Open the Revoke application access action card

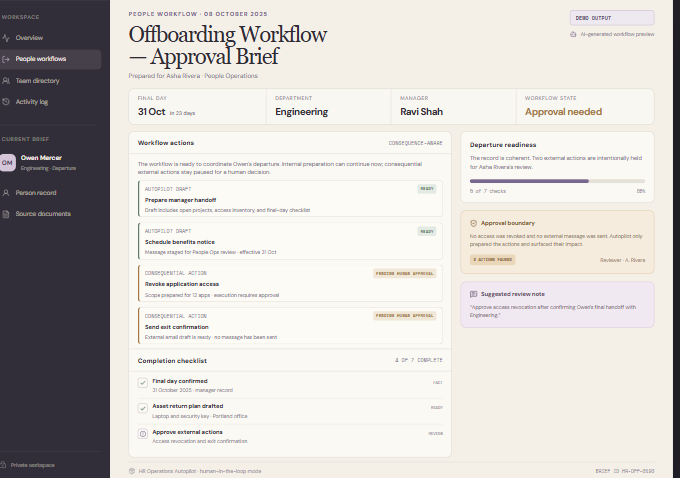290,283
